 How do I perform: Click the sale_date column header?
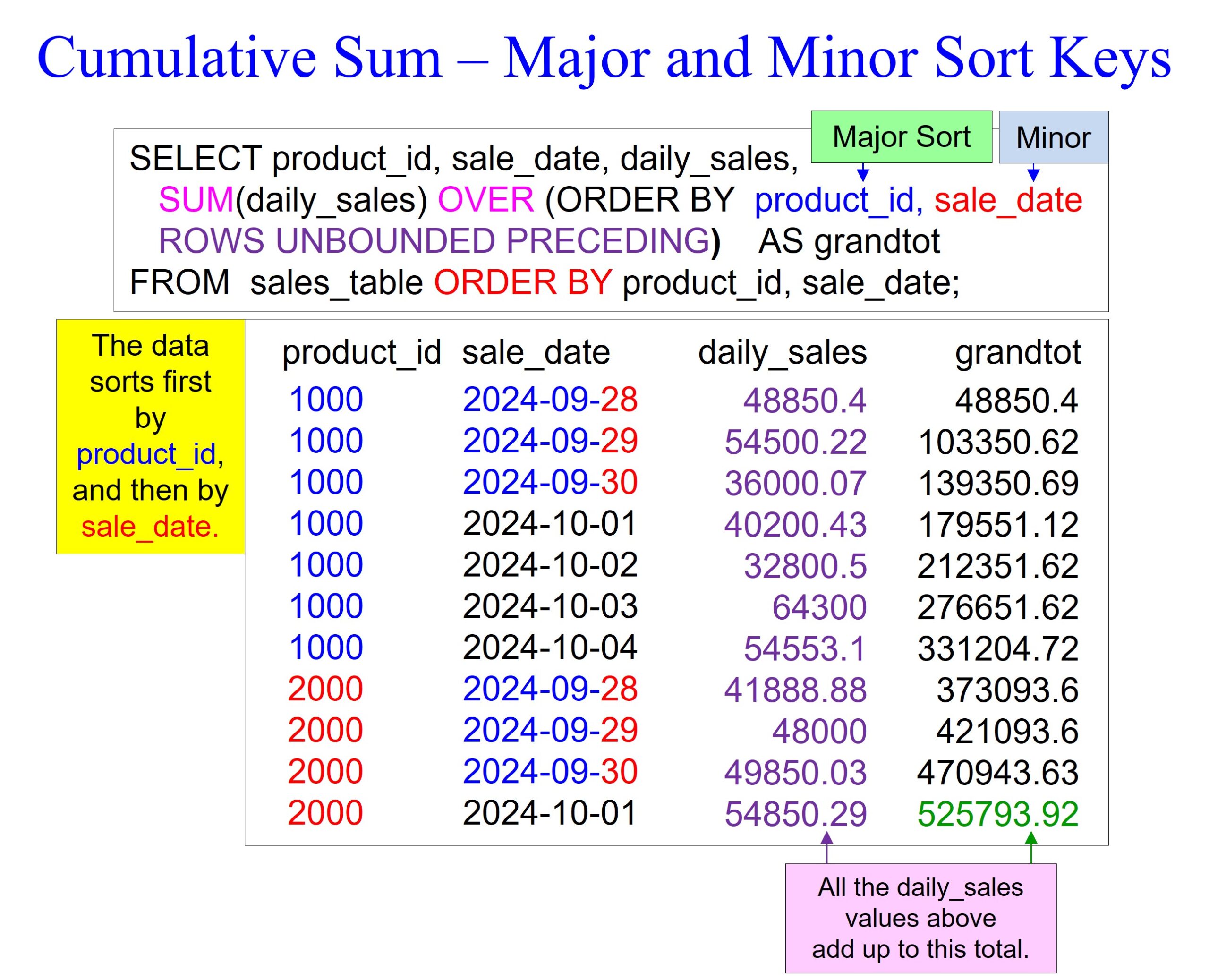pyautogui.click(x=536, y=352)
